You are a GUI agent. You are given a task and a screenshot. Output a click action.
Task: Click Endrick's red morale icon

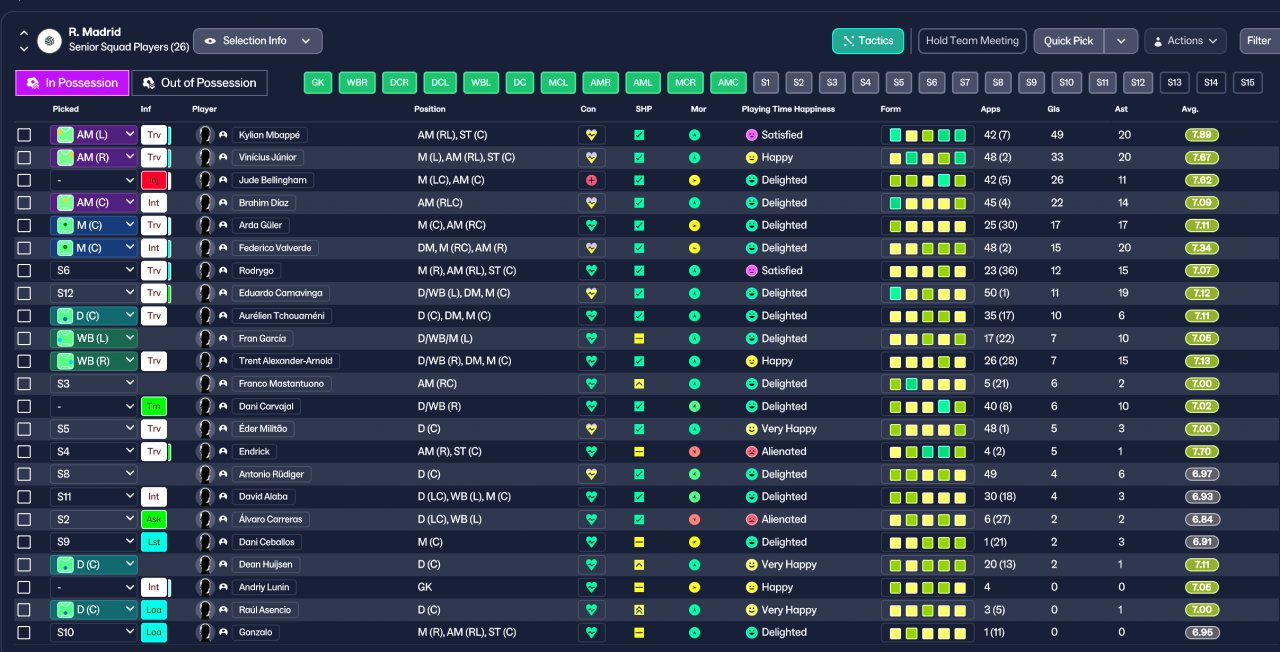click(695, 452)
